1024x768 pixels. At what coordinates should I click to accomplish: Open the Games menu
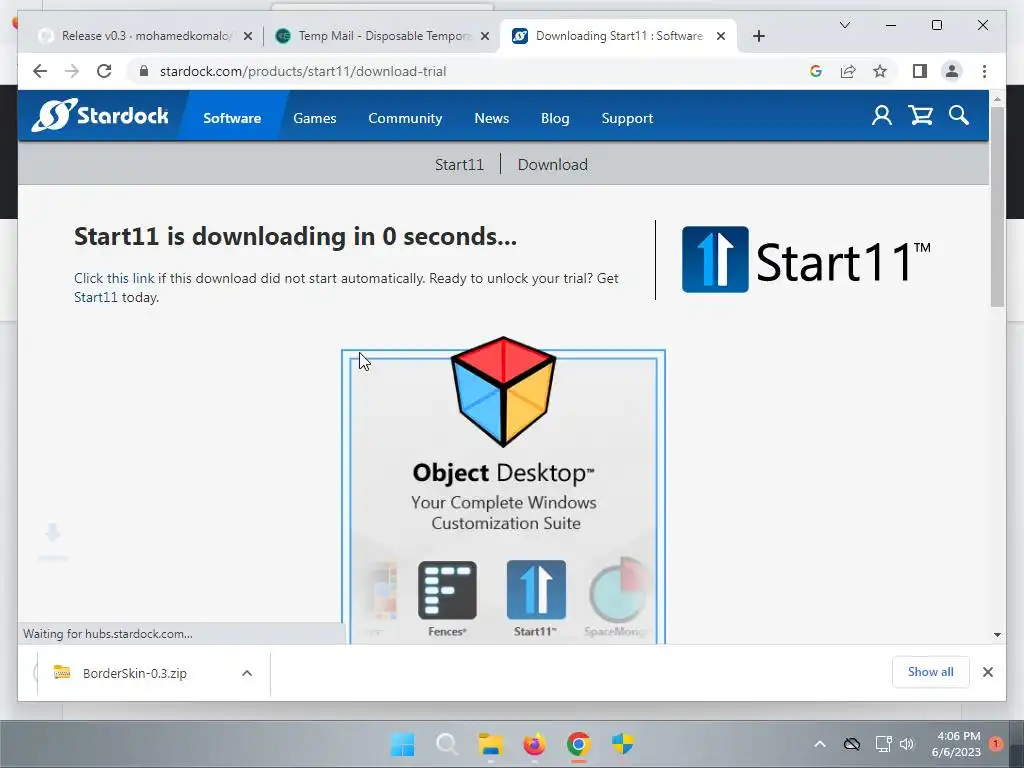(x=315, y=118)
